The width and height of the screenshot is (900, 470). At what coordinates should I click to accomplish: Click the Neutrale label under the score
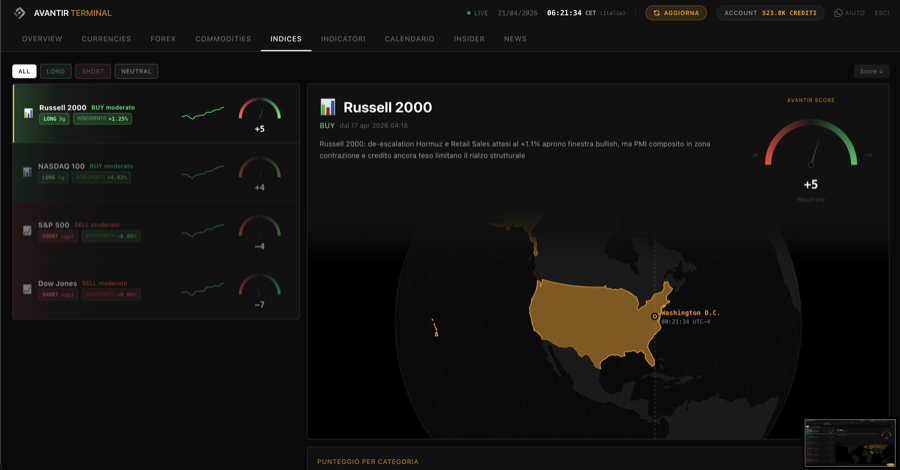pyautogui.click(x=810, y=199)
